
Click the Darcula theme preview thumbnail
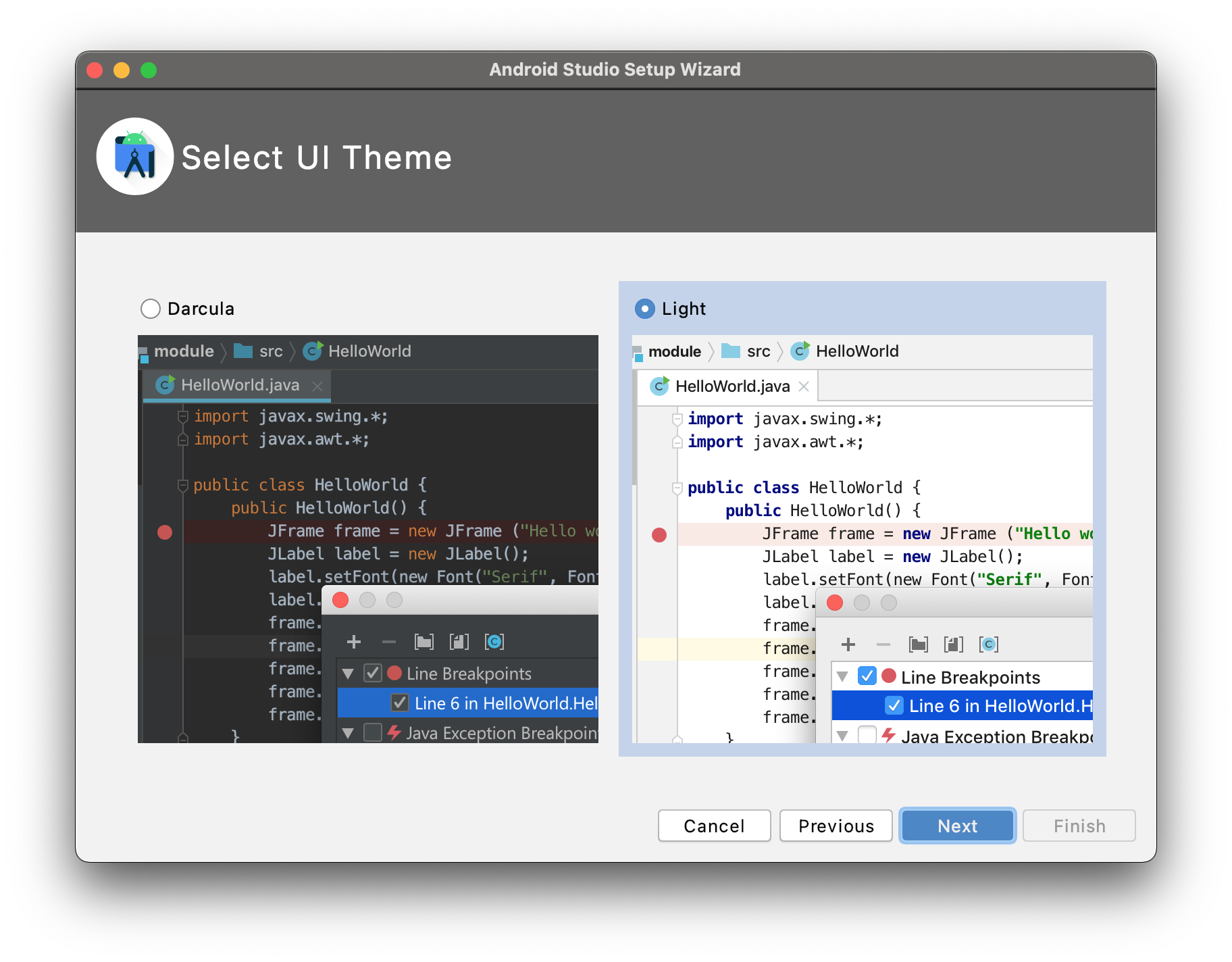pyautogui.click(x=368, y=539)
